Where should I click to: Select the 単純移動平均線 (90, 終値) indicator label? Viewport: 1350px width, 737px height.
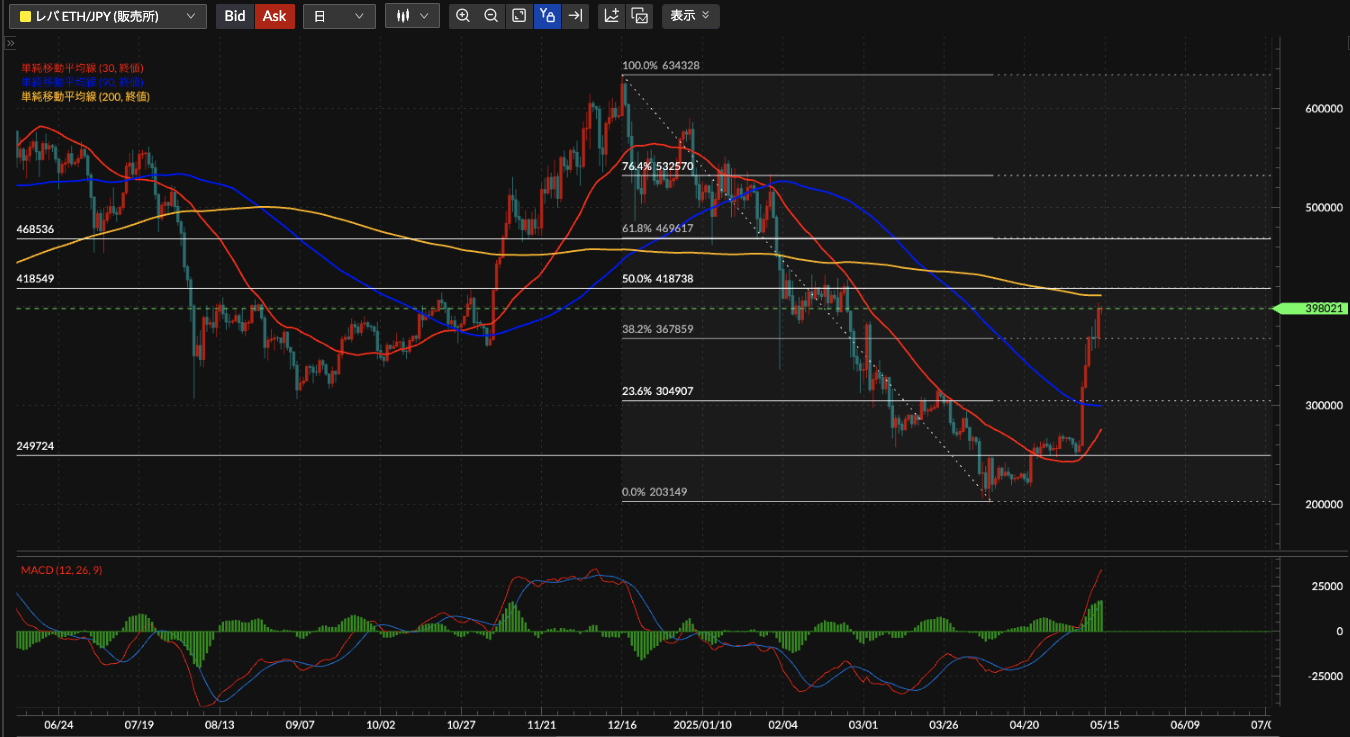click(x=82, y=82)
